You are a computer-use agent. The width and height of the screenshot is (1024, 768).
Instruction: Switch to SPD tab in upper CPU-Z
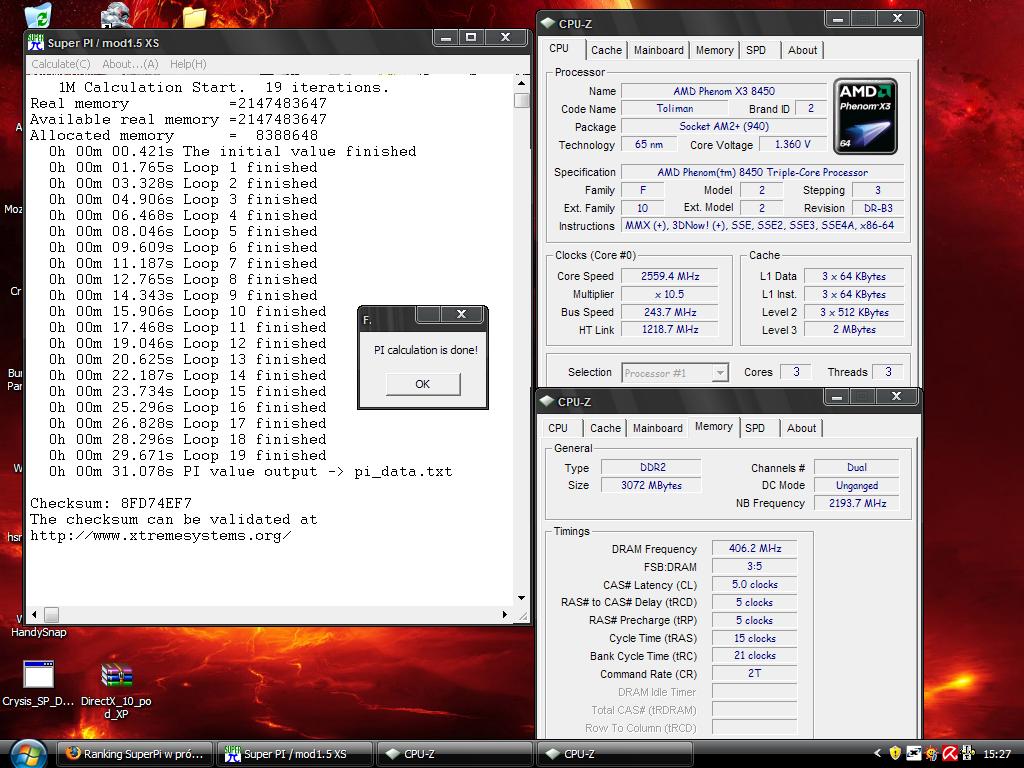pos(756,50)
